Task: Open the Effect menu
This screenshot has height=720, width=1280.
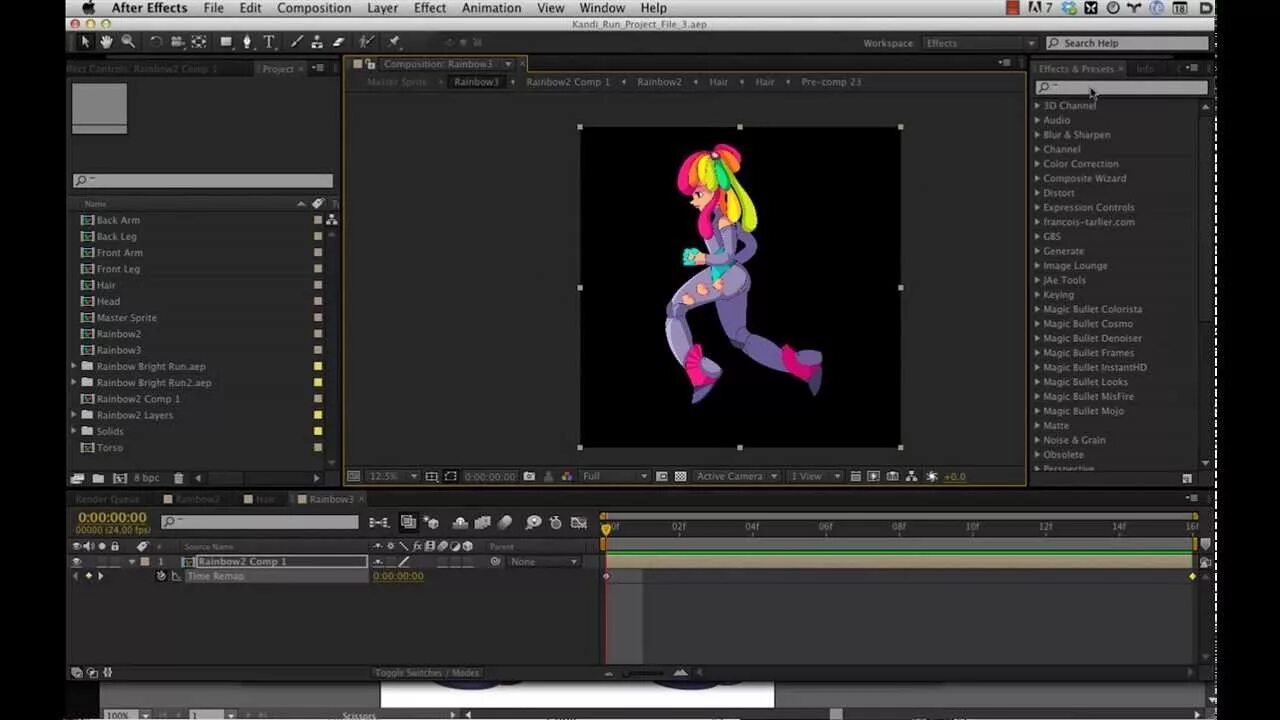Action: [x=430, y=8]
